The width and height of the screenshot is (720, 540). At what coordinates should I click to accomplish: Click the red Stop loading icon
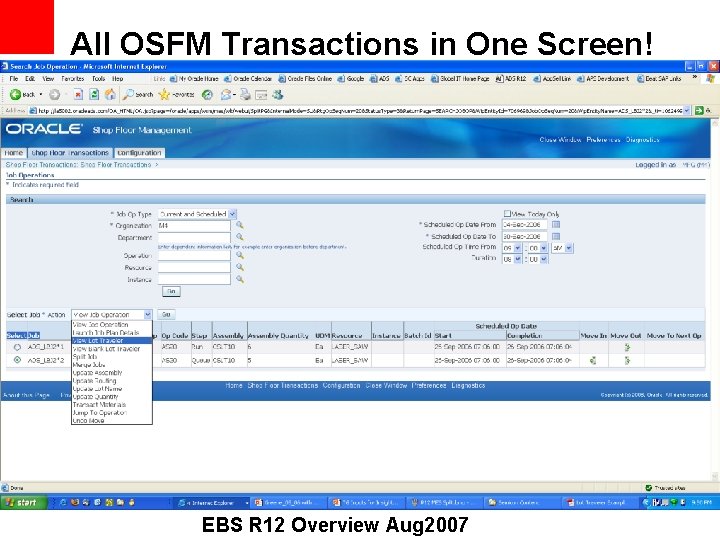click(x=78, y=95)
